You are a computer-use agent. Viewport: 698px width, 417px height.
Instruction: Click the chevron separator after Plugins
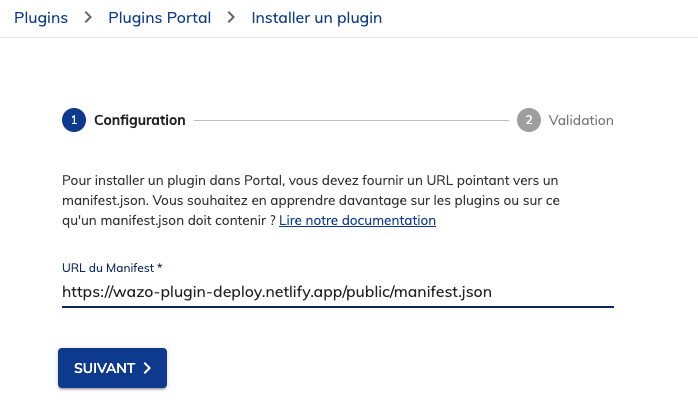tap(88, 18)
